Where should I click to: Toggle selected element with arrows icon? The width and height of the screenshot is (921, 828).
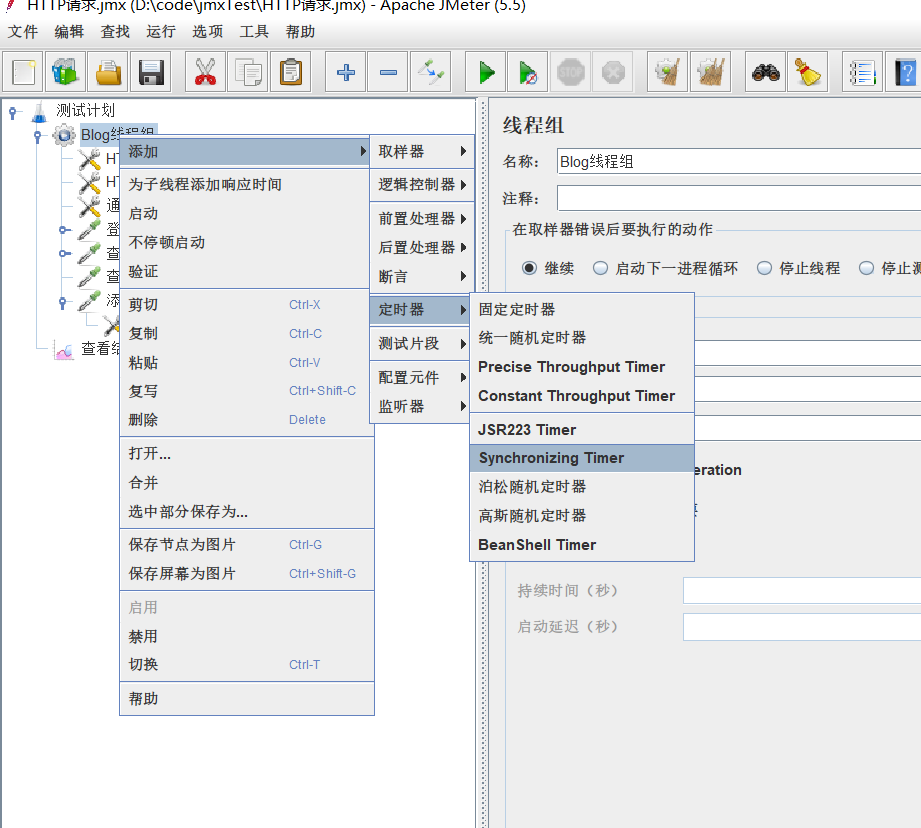pyautogui.click(x=431, y=72)
